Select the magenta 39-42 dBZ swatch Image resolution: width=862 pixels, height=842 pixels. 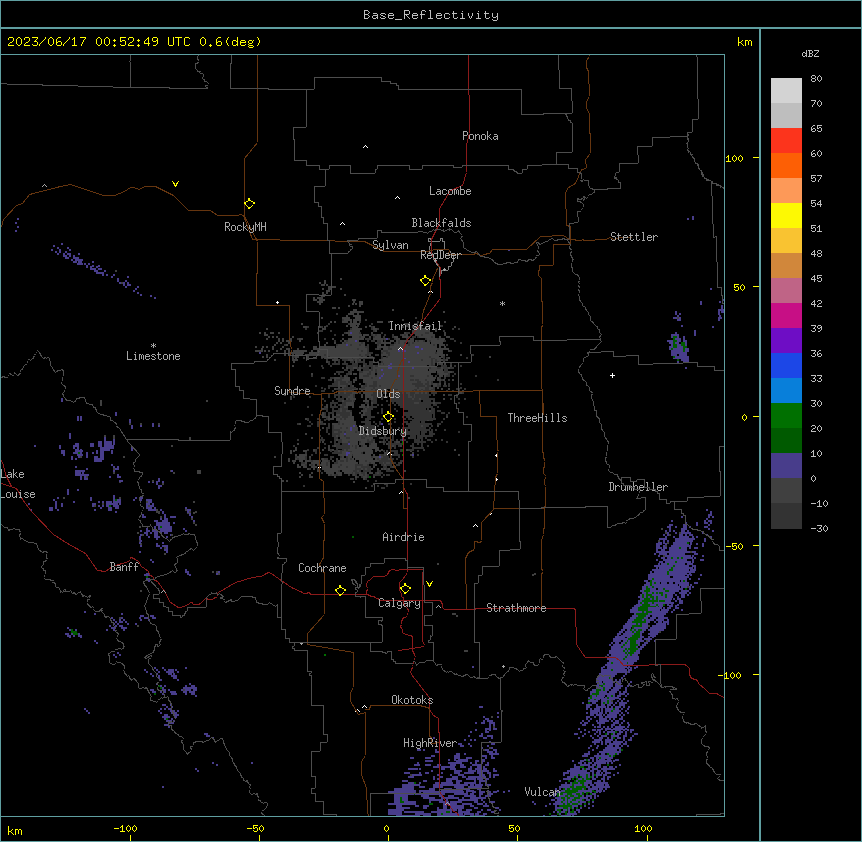(x=786, y=315)
